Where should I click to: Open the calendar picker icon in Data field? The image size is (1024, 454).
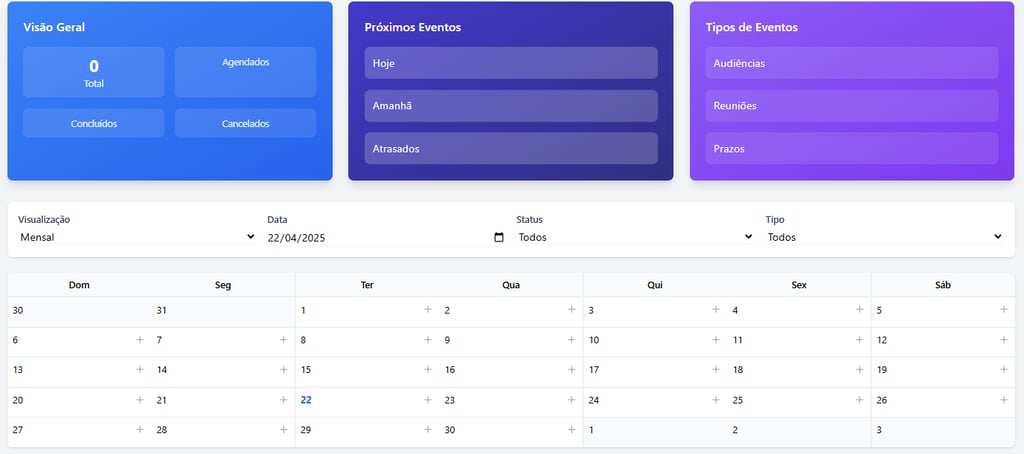[x=499, y=237]
